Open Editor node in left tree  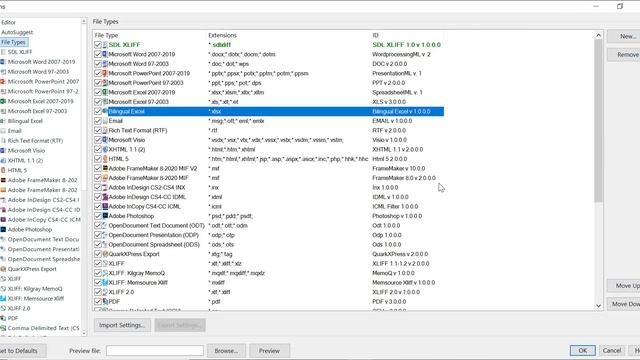[9, 22]
